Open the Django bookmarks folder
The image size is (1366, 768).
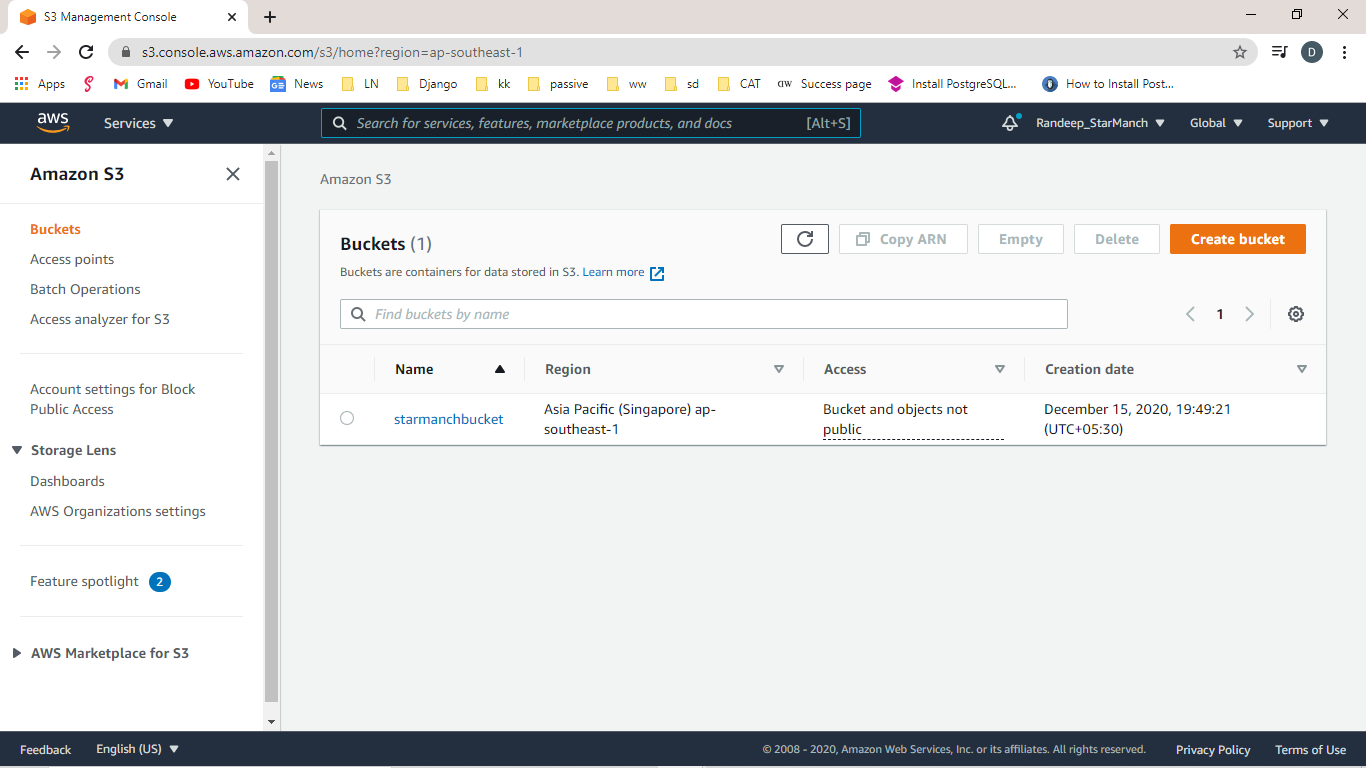[427, 84]
